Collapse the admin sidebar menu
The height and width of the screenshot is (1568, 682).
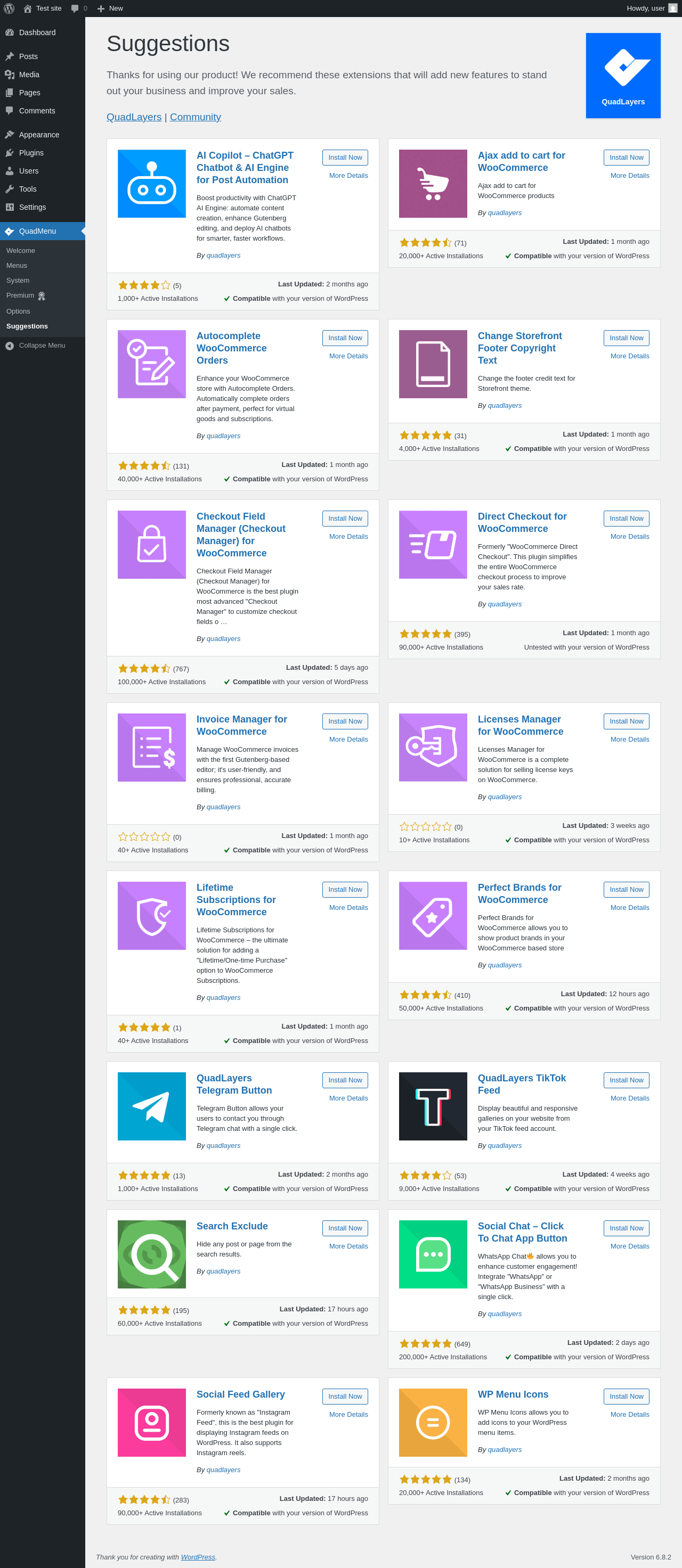[43, 346]
